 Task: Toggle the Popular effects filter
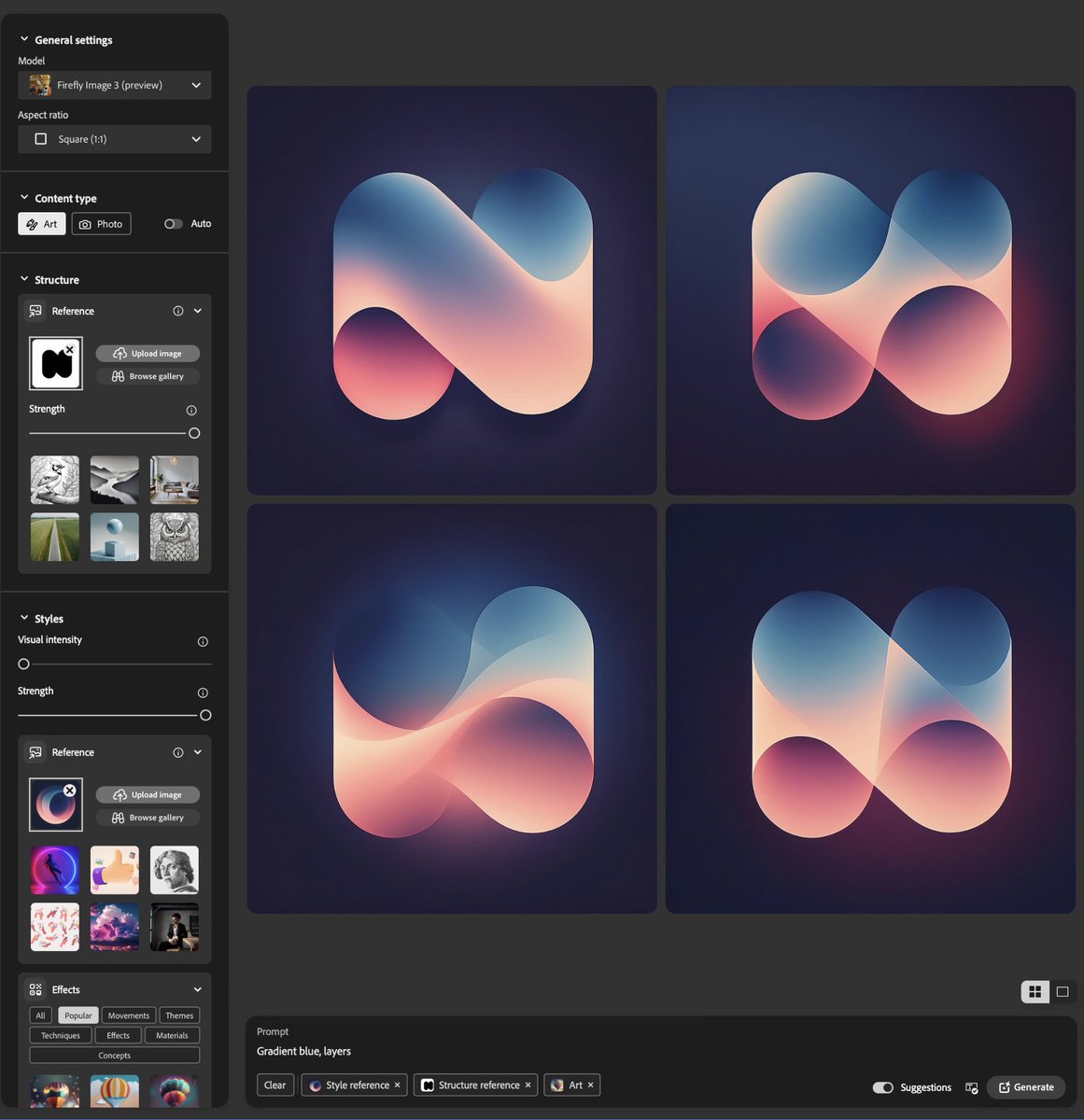coord(77,1015)
